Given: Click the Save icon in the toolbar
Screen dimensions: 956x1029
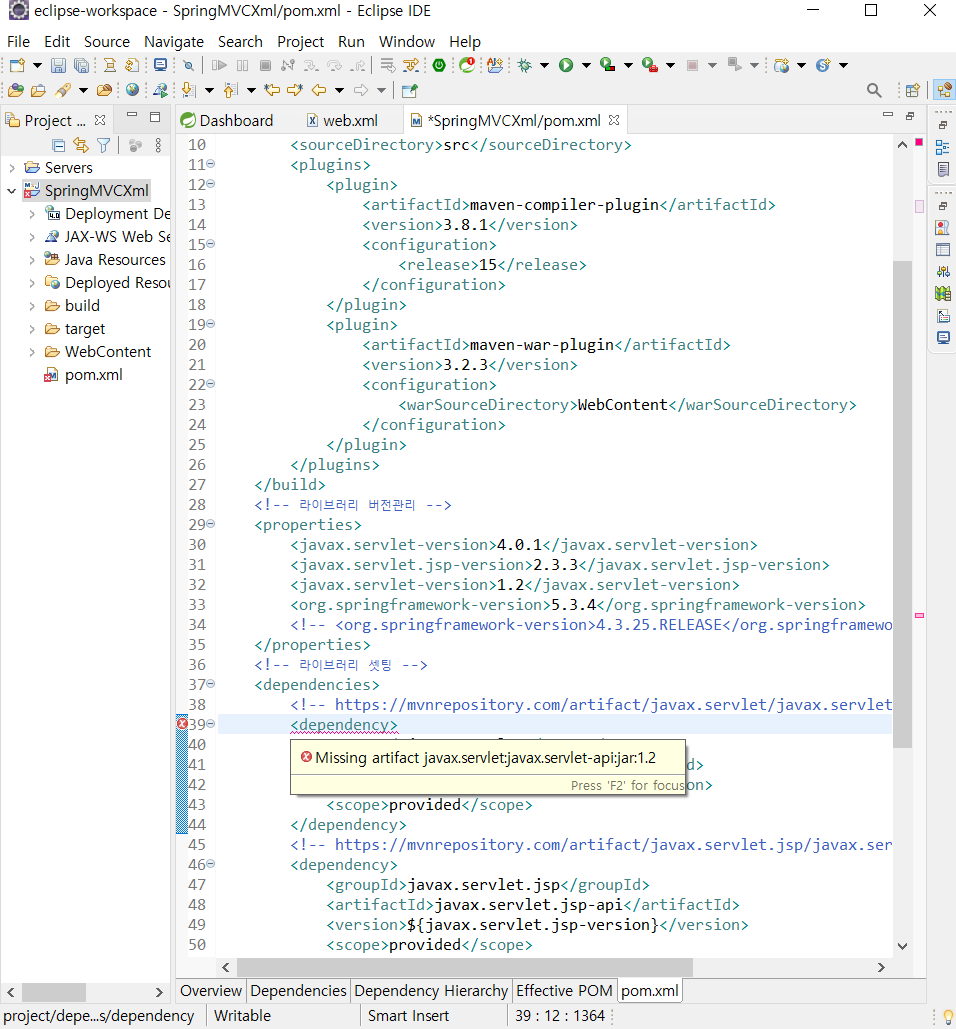Looking at the screenshot, I should click(x=58, y=66).
